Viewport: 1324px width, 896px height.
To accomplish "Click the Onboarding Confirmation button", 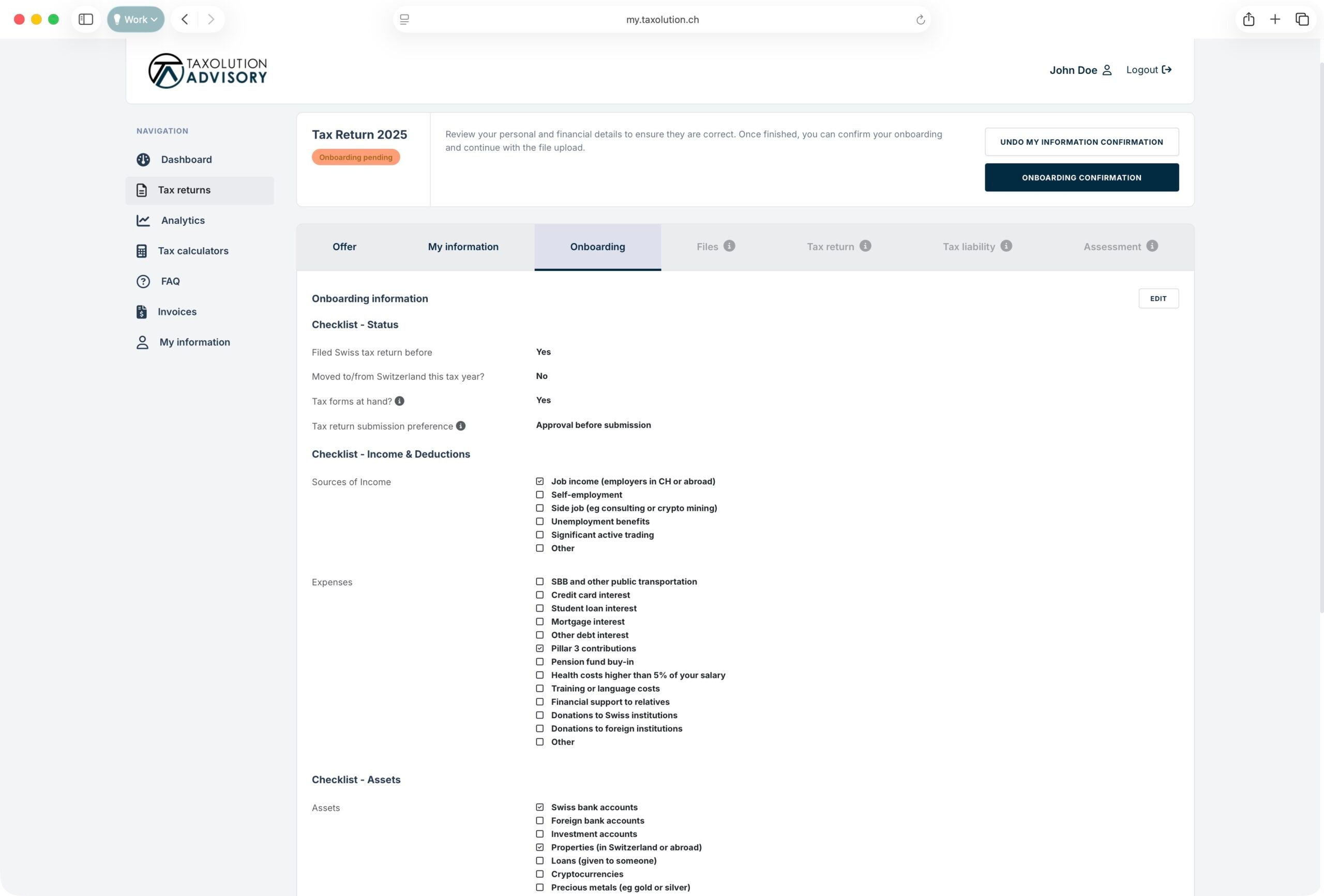I will pos(1081,178).
